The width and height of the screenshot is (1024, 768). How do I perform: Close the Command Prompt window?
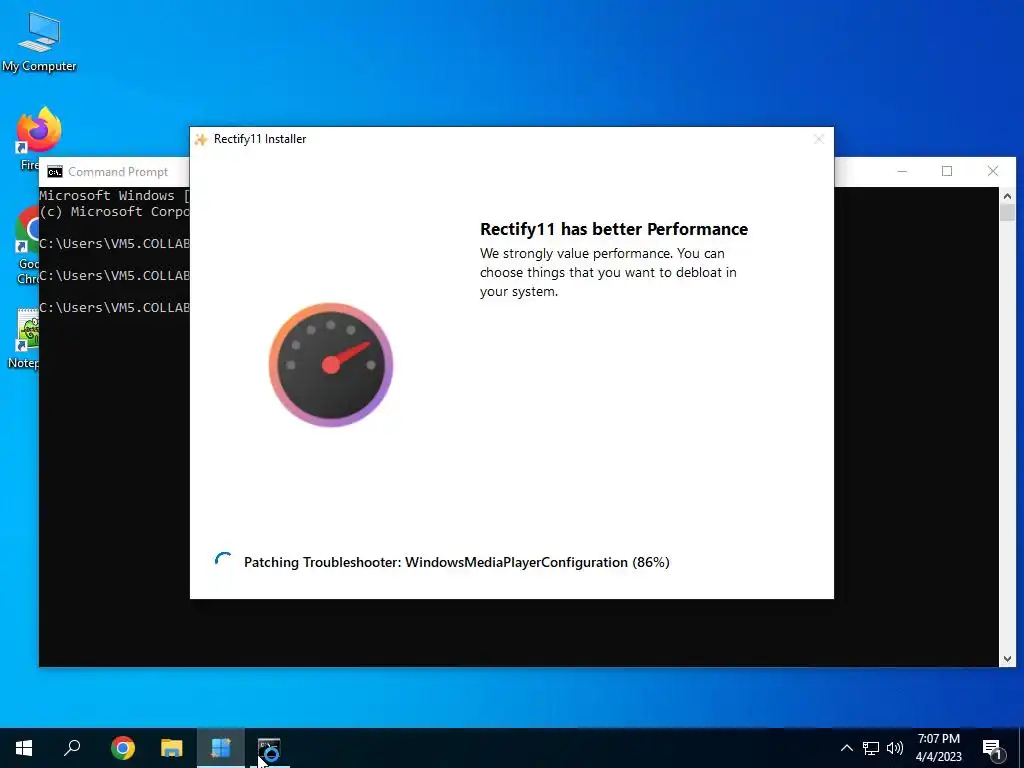pos(993,171)
